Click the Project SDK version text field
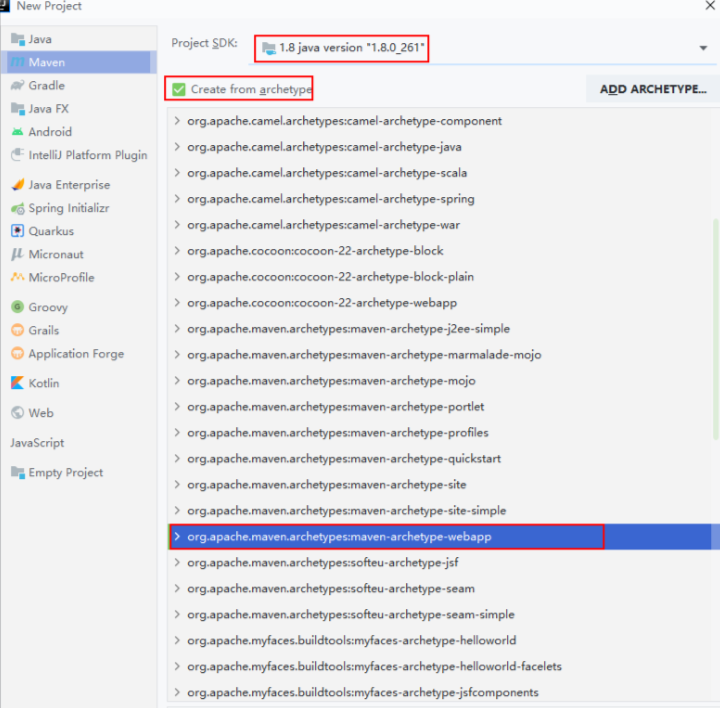 pos(352,48)
